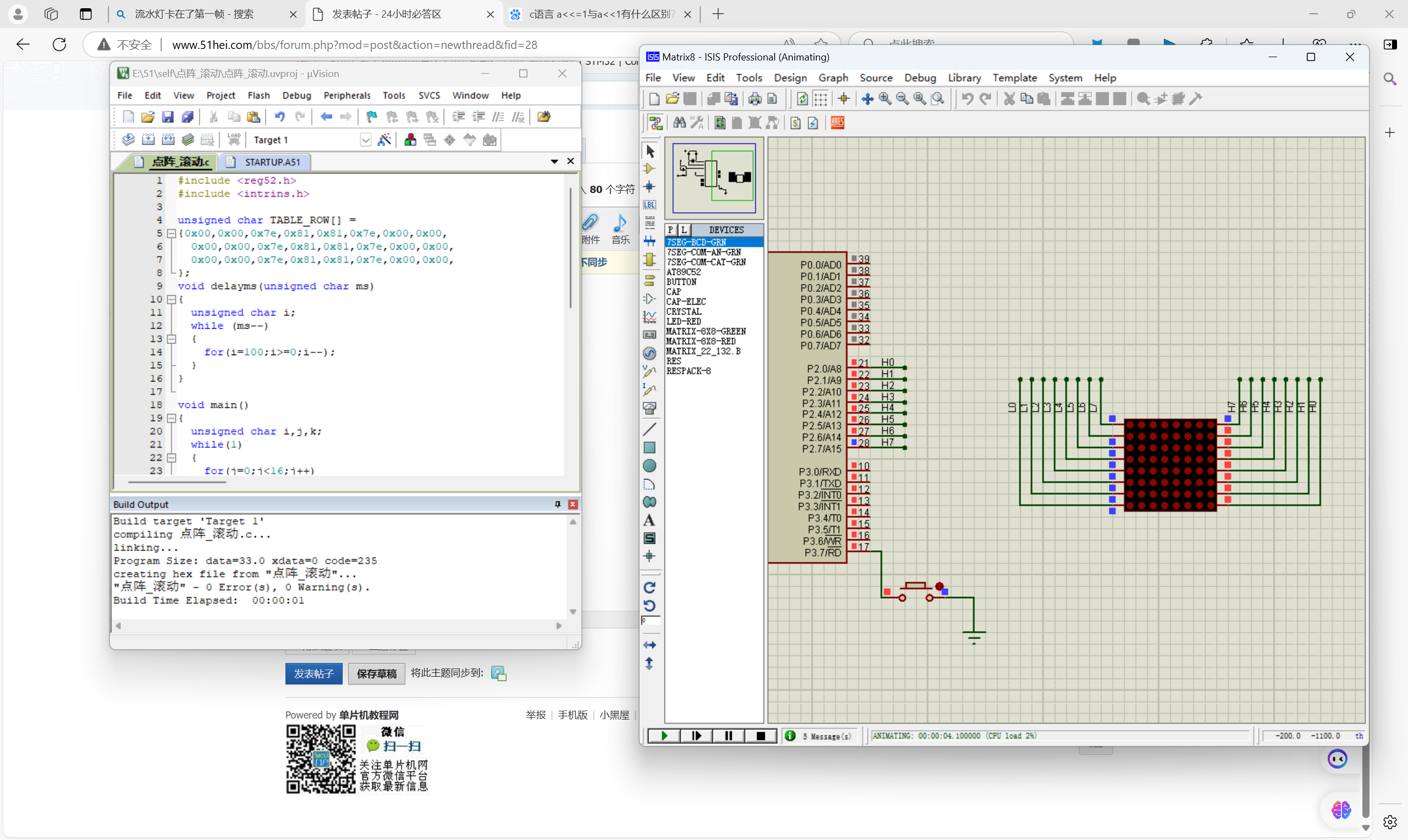The image size is (1408, 840).
Task: Click the 保存草稿 button
Action: coord(377,673)
